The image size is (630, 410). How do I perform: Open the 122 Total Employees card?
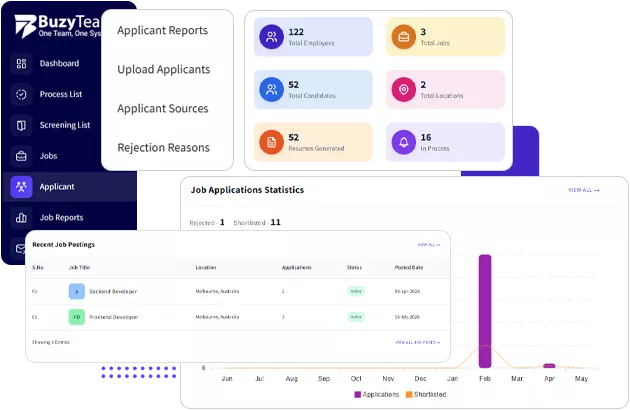point(313,37)
